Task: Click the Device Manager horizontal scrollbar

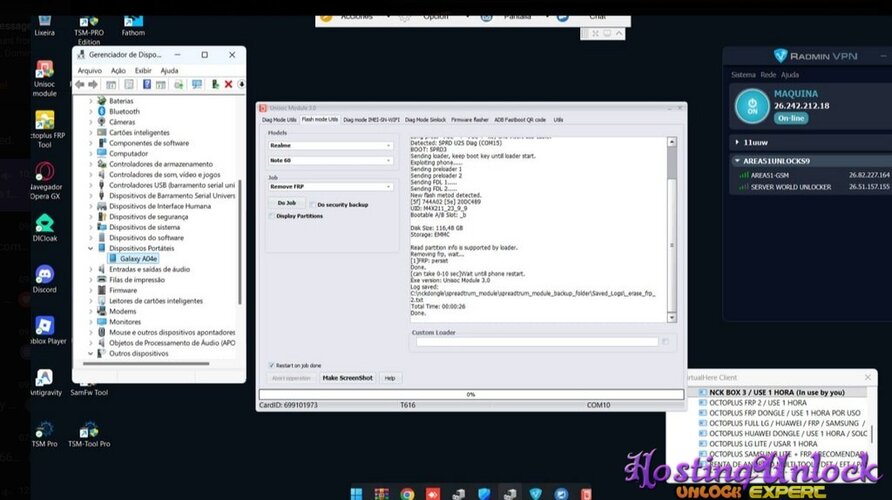Action: [x=147, y=363]
